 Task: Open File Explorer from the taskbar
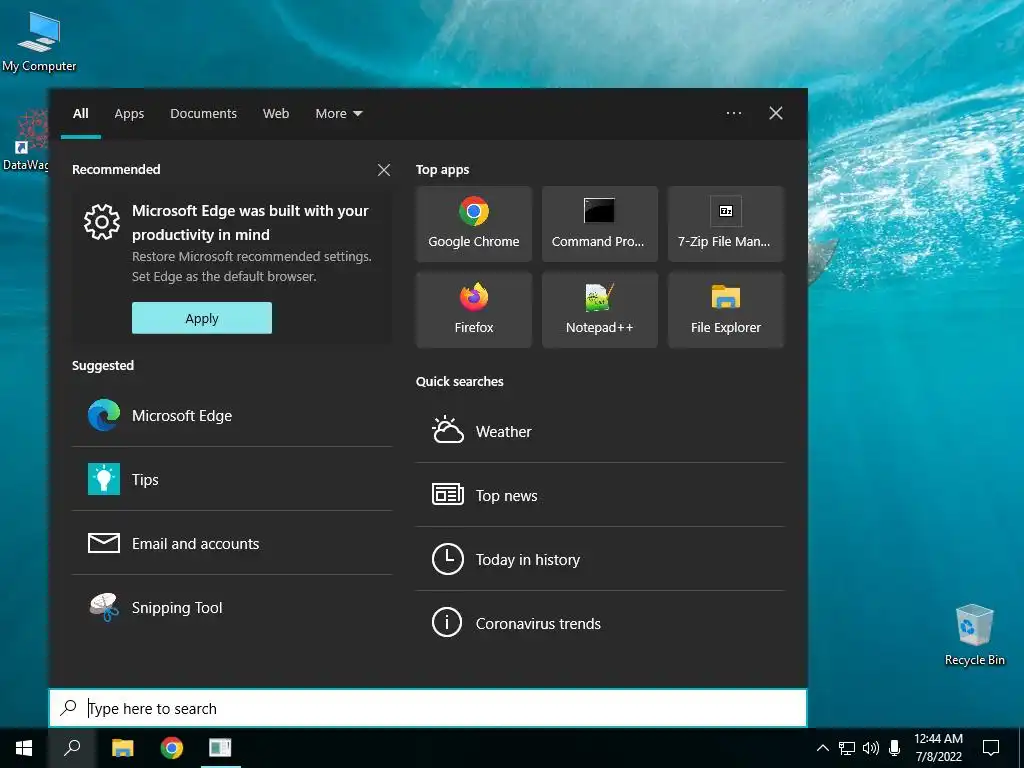click(x=123, y=748)
